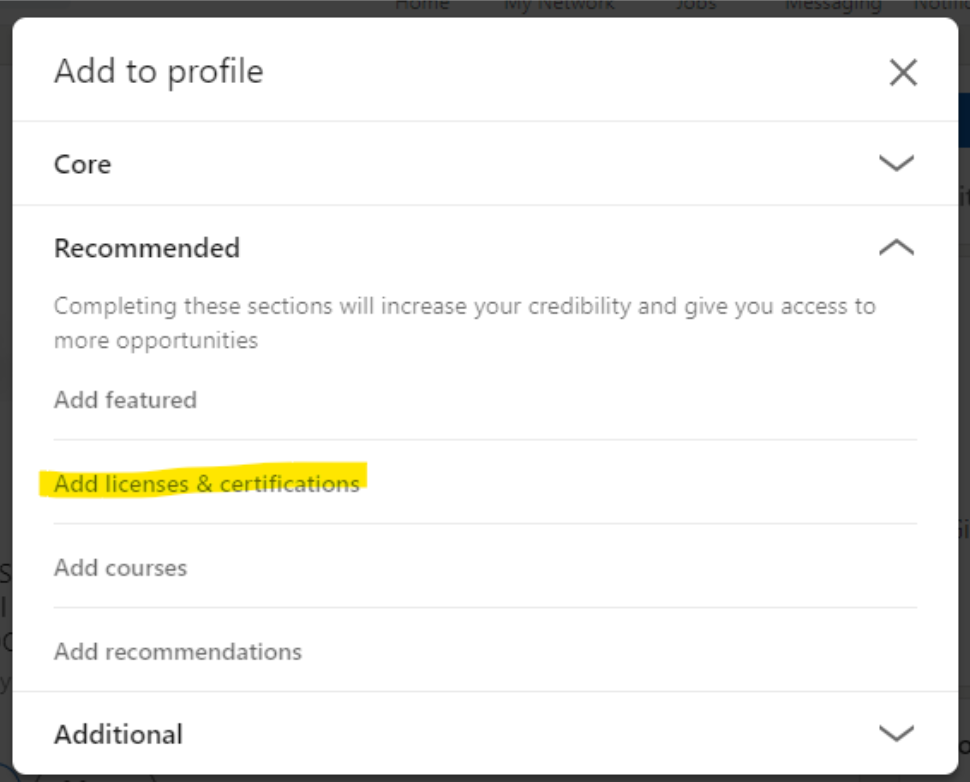Open the Messaging navigation item
This screenshot has width=970, height=782.
tap(833, 5)
